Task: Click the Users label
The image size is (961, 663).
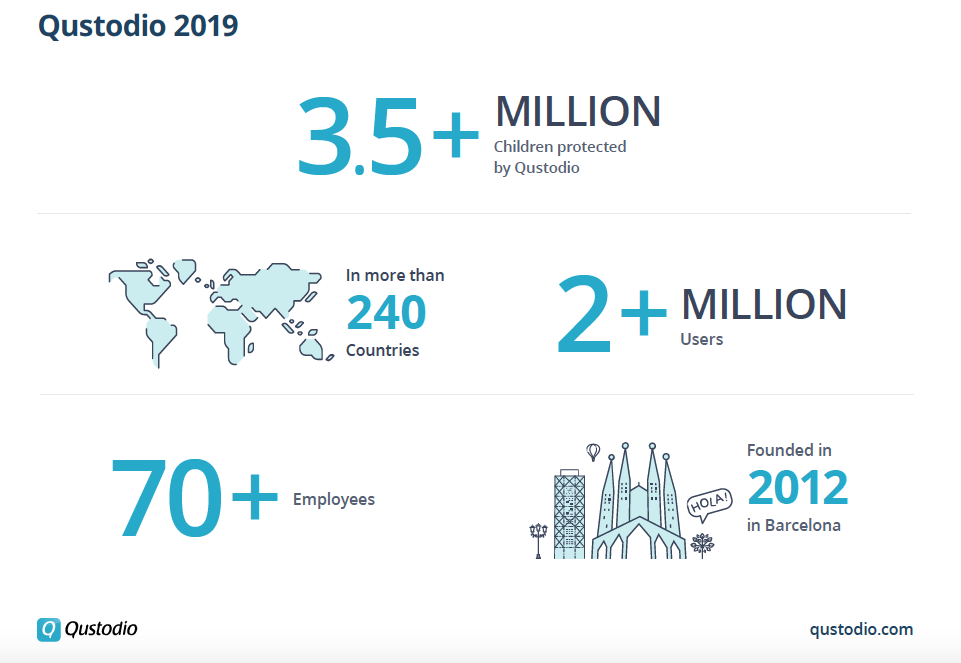Action: tap(702, 339)
